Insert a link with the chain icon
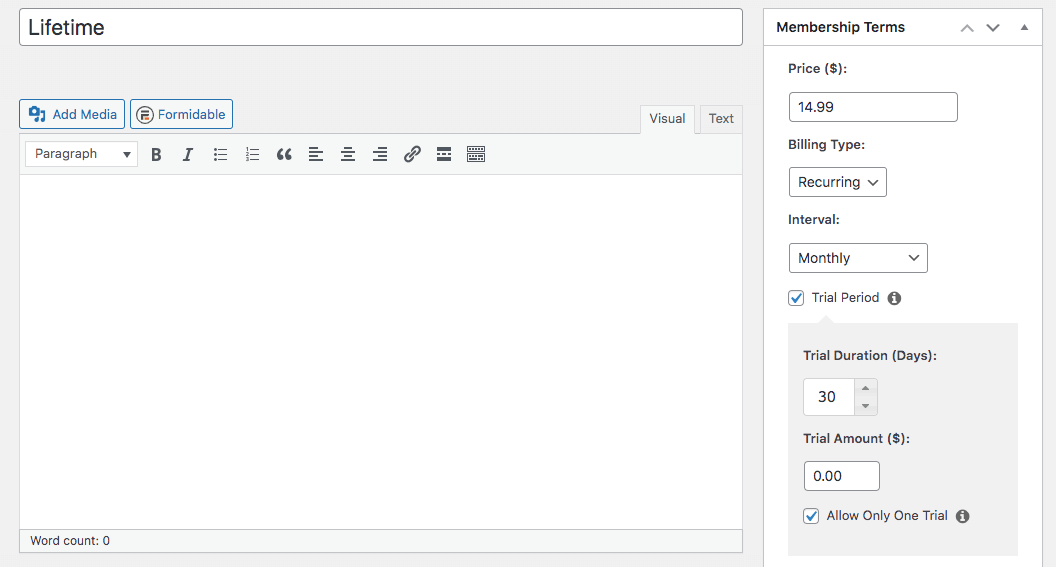The image size is (1056, 567). [412, 154]
